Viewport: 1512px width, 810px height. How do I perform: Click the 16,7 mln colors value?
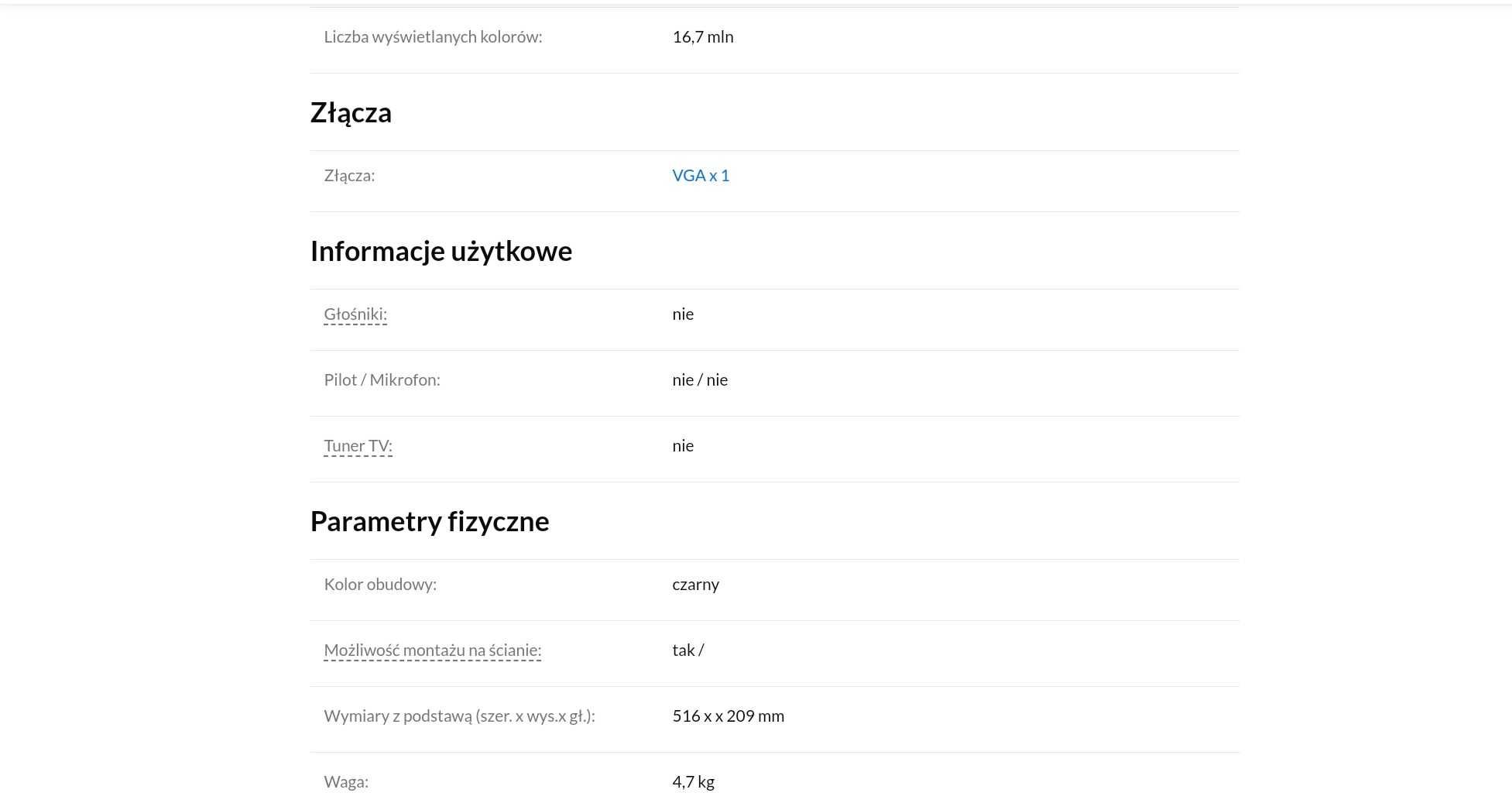703,37
